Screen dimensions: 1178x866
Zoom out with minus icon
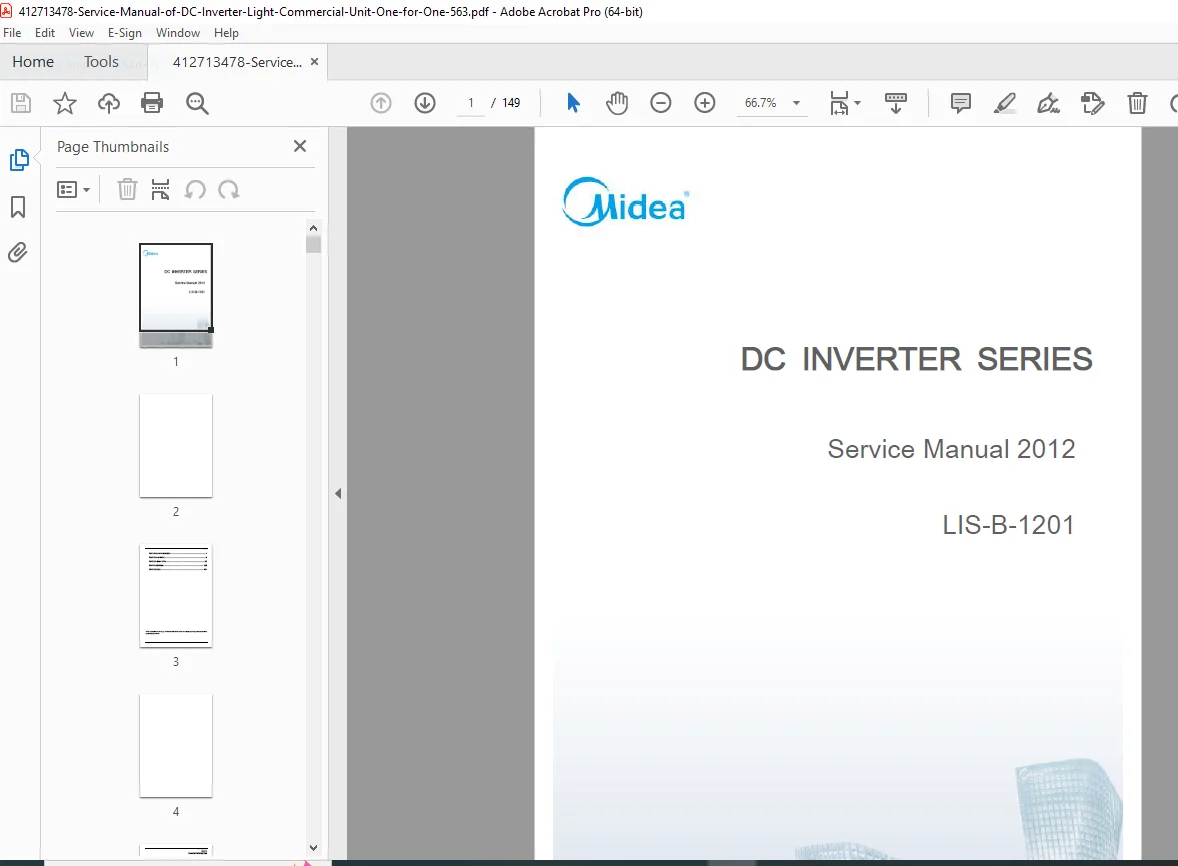coord(660,103)
